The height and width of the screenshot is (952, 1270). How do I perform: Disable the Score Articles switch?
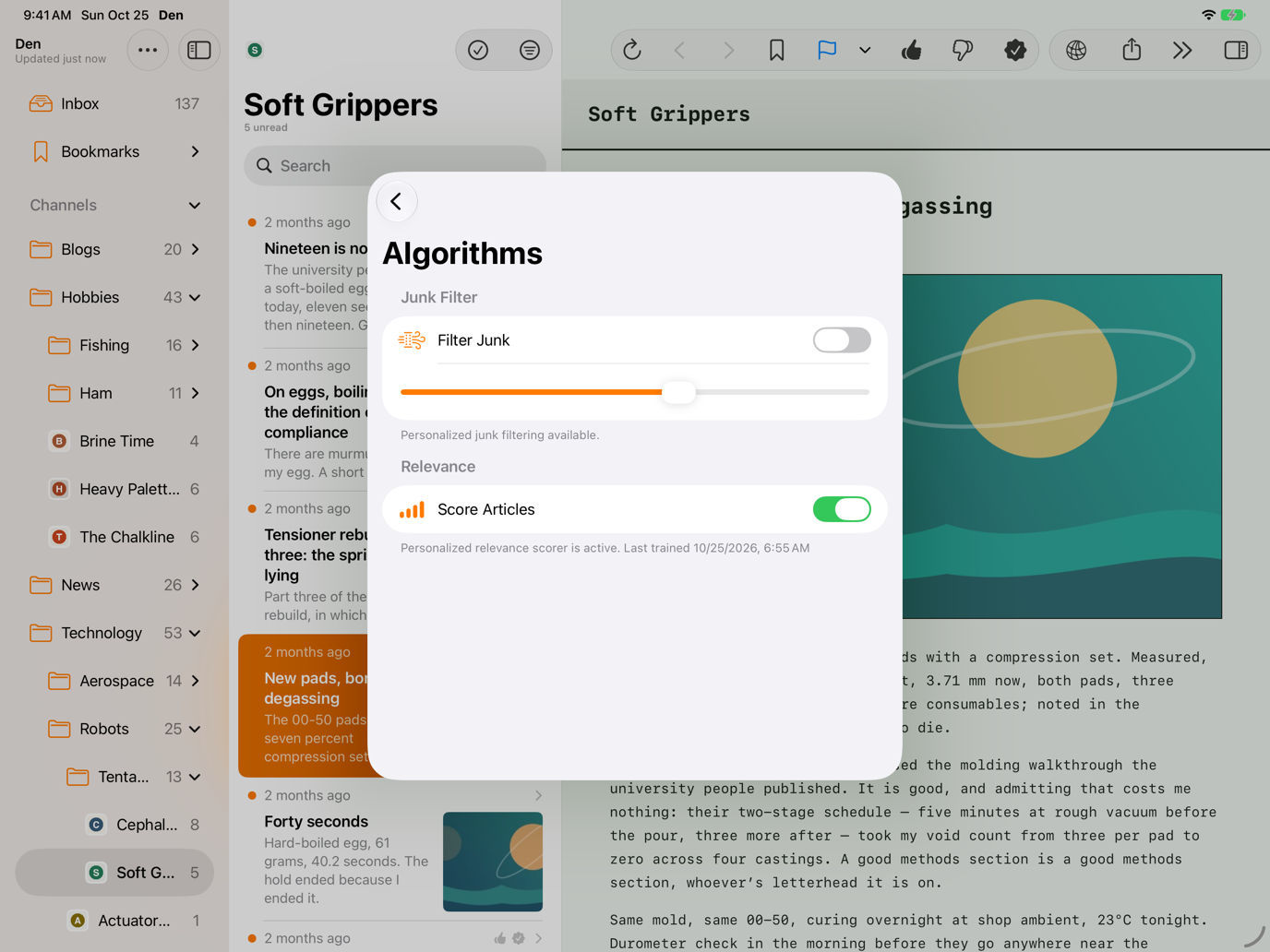(841, 509)
